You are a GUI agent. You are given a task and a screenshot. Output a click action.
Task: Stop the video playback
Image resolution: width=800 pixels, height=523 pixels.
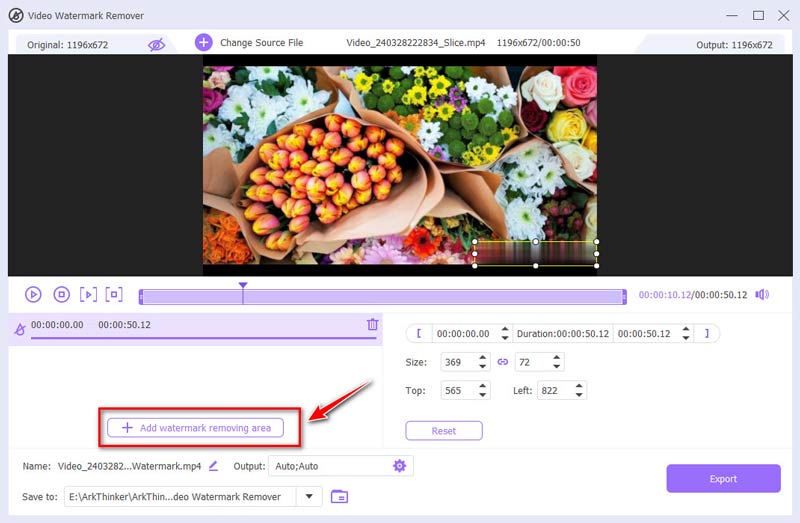pyautogui.click(x=62, y=294)
